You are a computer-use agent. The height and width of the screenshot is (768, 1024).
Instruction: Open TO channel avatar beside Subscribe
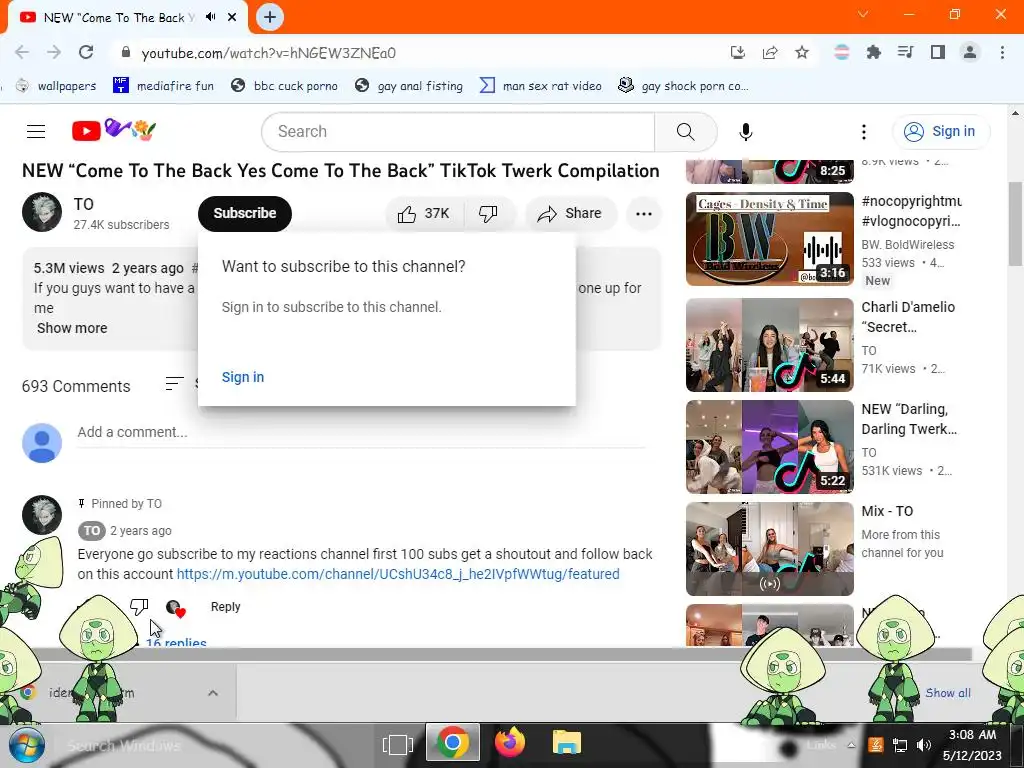(42, 212)
